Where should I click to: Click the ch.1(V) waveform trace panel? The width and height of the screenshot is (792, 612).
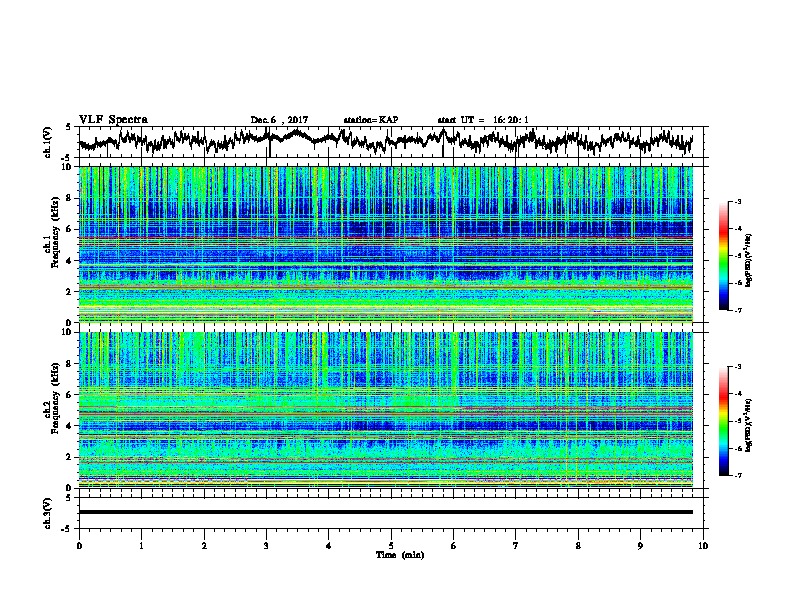391,142
